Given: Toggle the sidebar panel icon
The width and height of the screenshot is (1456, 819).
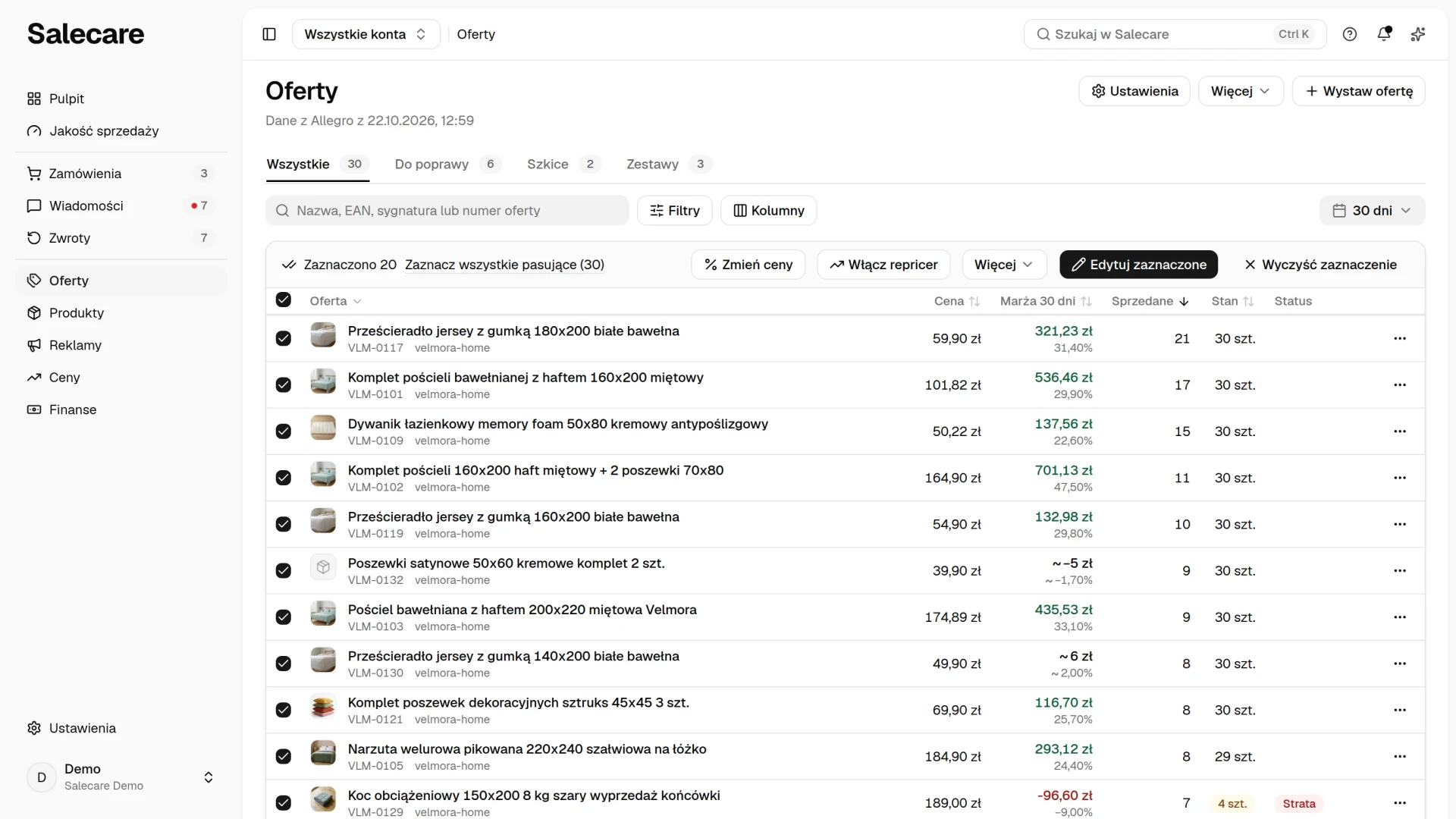Looking at the screenshot, I should [x=269, y=34].
